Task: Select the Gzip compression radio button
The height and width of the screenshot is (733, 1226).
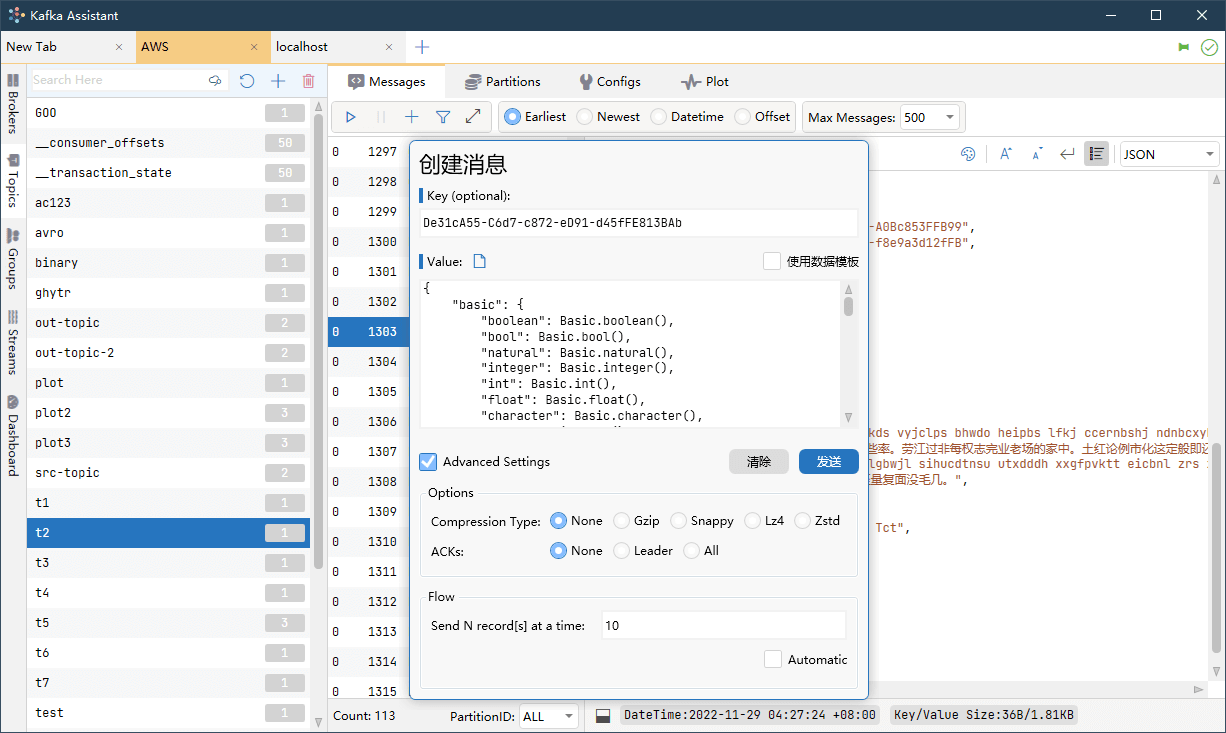Action: (x=620, y=520)
